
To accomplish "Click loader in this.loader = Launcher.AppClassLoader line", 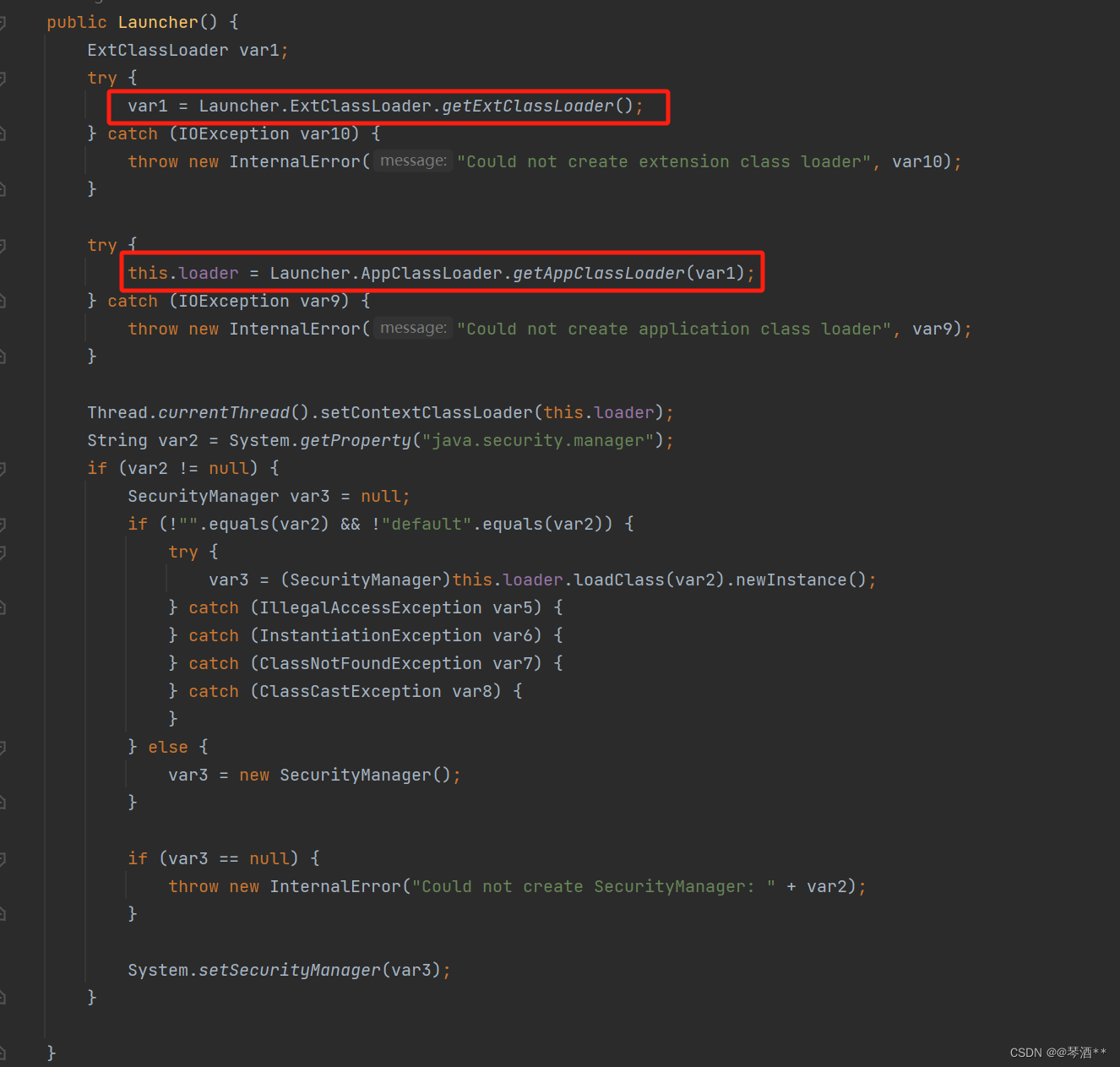I will click(x=209, y=274).
